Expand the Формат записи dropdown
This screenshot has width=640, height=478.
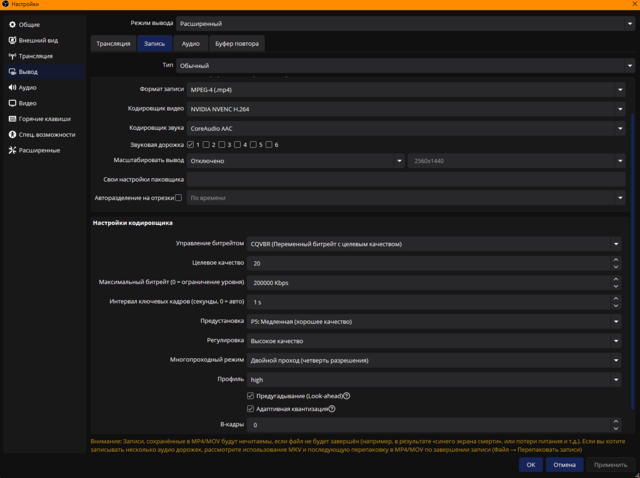406,90
